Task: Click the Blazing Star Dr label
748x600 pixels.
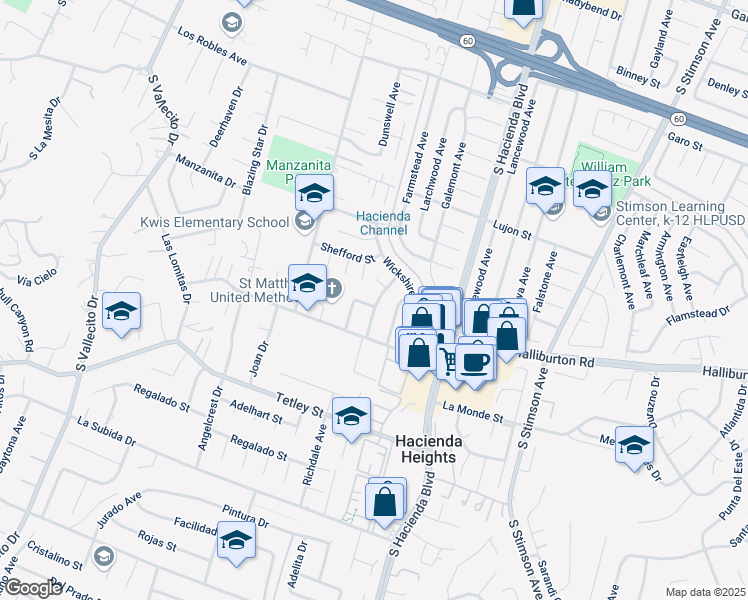Action: [x=255, y=160]
